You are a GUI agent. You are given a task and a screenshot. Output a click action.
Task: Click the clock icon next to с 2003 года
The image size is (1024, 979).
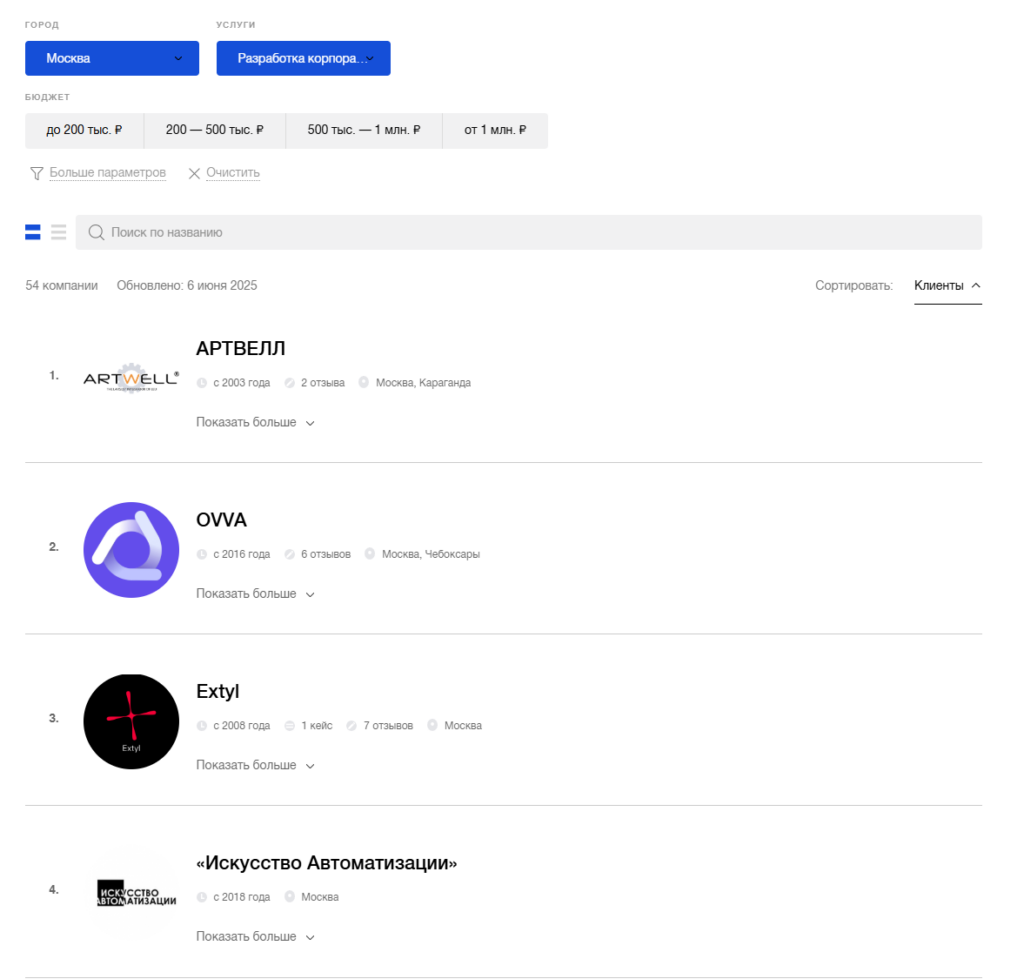(202, 383)
